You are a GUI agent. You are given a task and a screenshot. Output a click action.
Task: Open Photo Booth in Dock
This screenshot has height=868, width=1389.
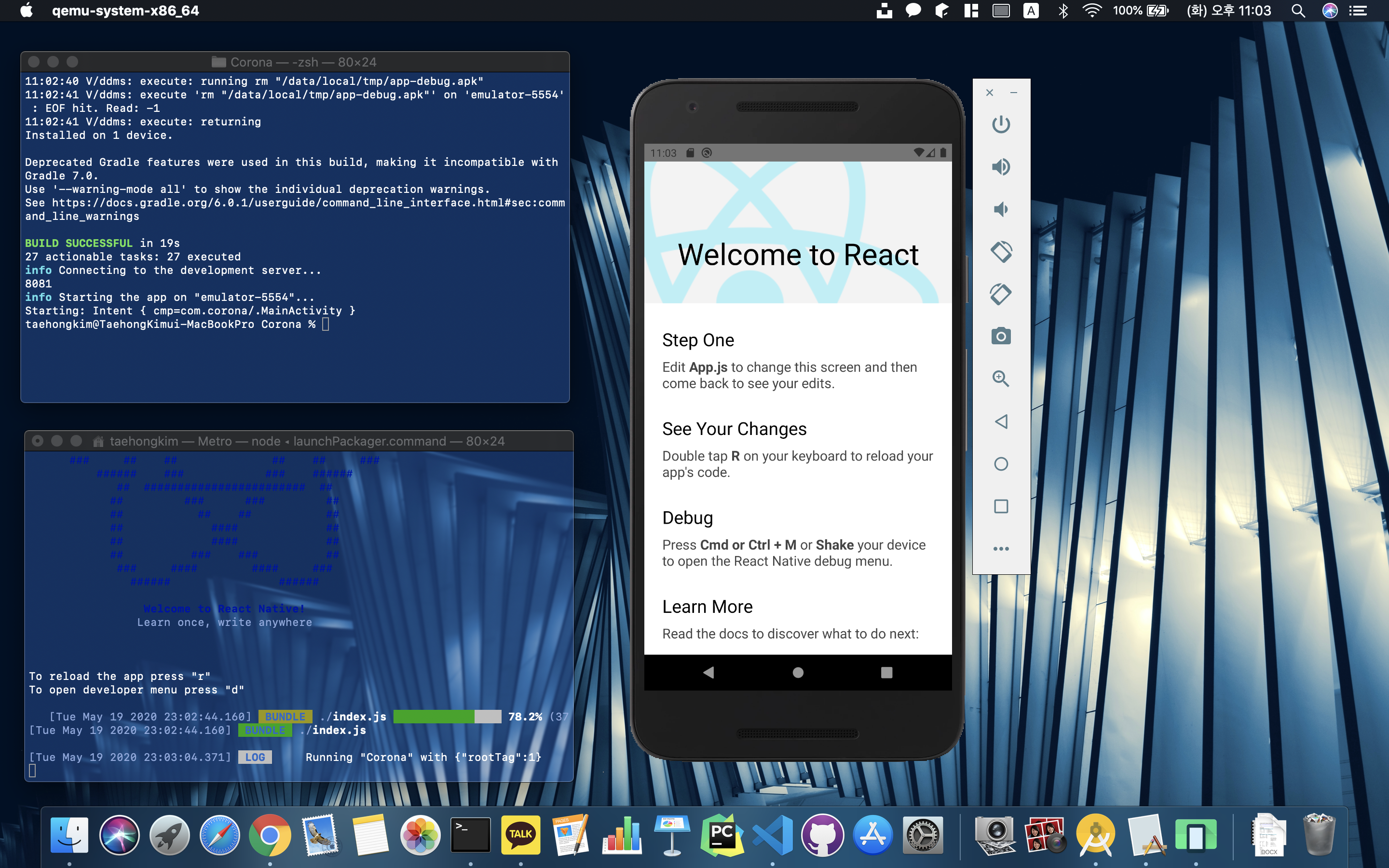click(1045, 835)
